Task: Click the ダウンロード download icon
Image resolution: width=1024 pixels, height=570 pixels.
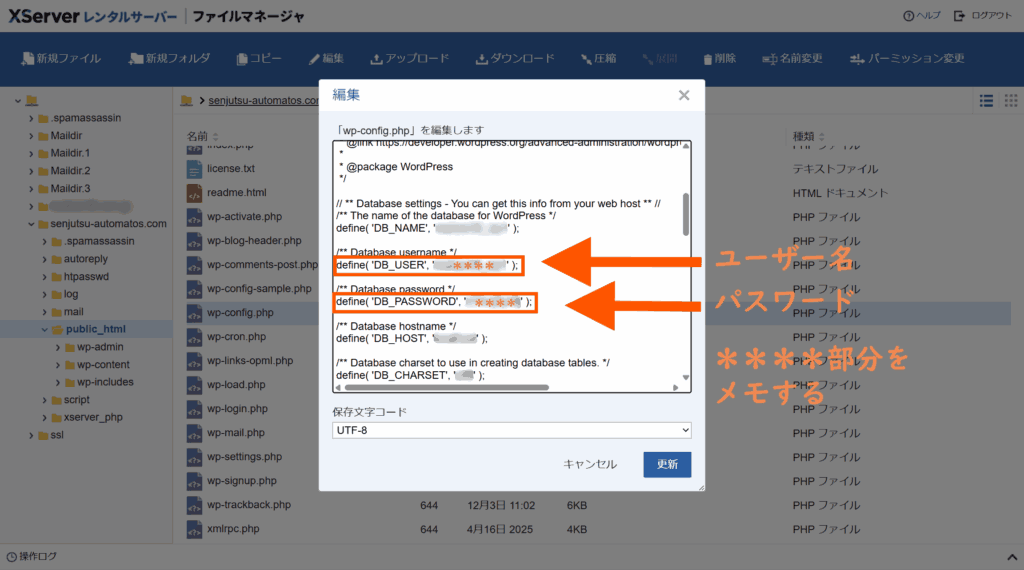Action: 482,59
